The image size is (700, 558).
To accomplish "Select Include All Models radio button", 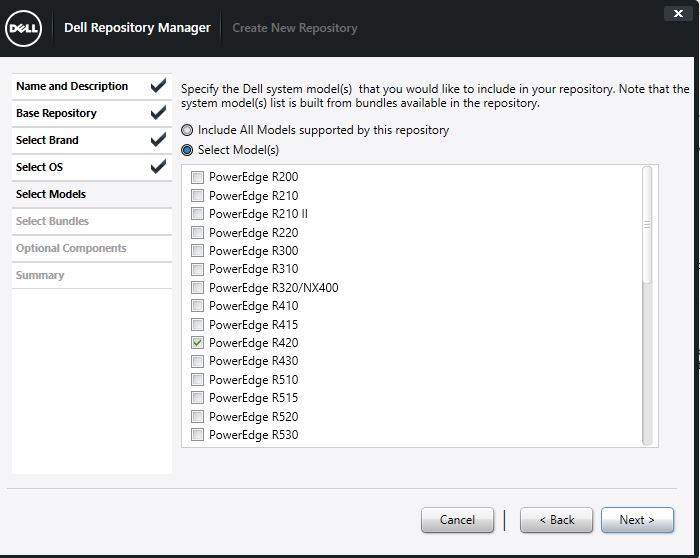I will click(x=187, y=131).
